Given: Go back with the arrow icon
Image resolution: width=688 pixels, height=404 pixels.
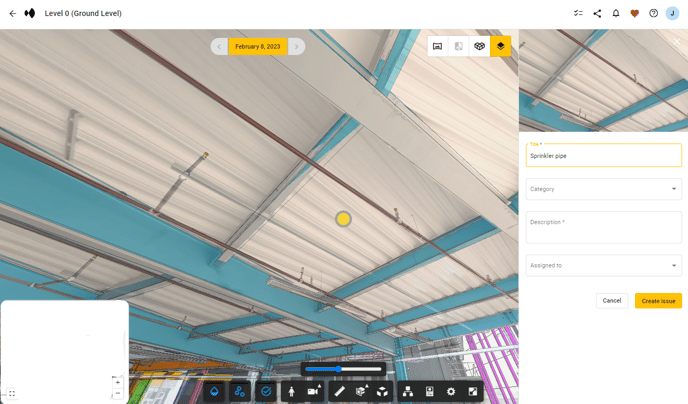Looking at the screenshot, I should (x=13, y=14).
